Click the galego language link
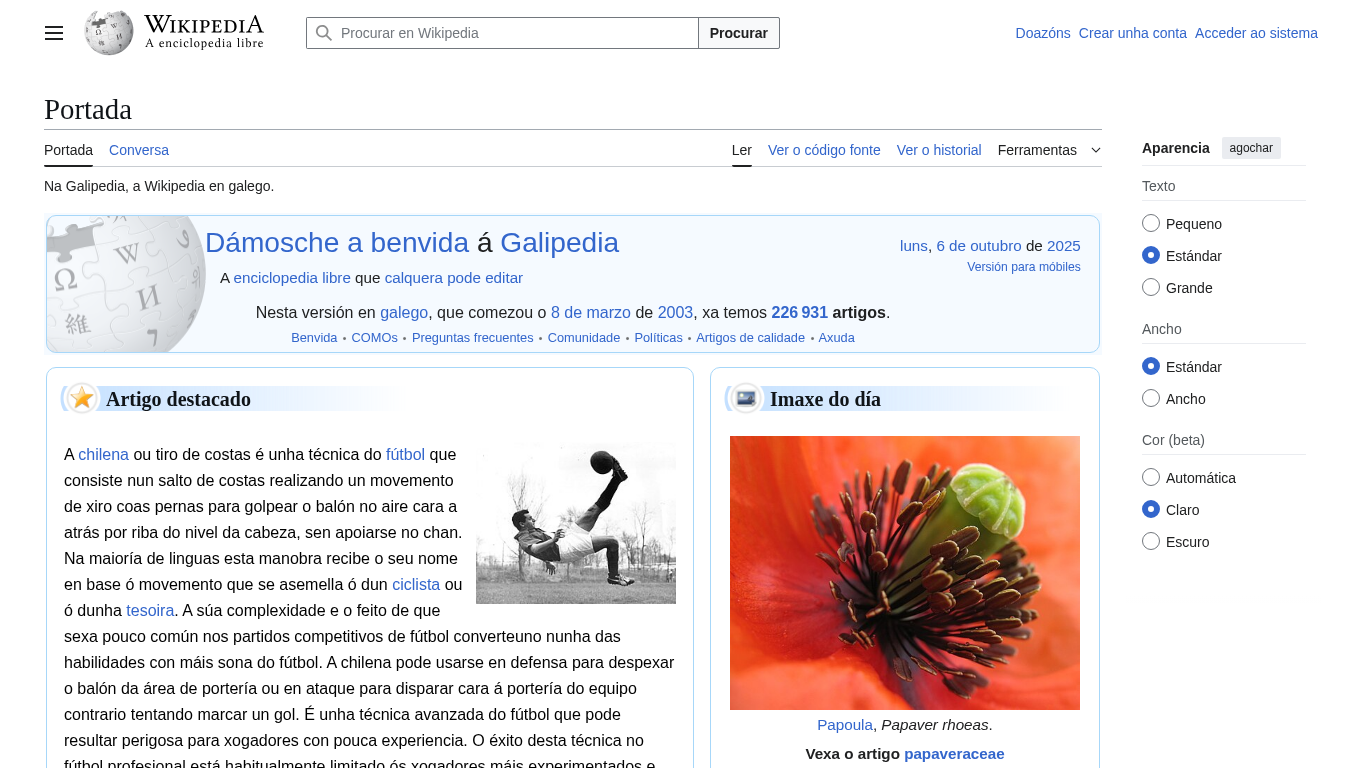This screenshot has width=1366, height=768. click(404, 313)
